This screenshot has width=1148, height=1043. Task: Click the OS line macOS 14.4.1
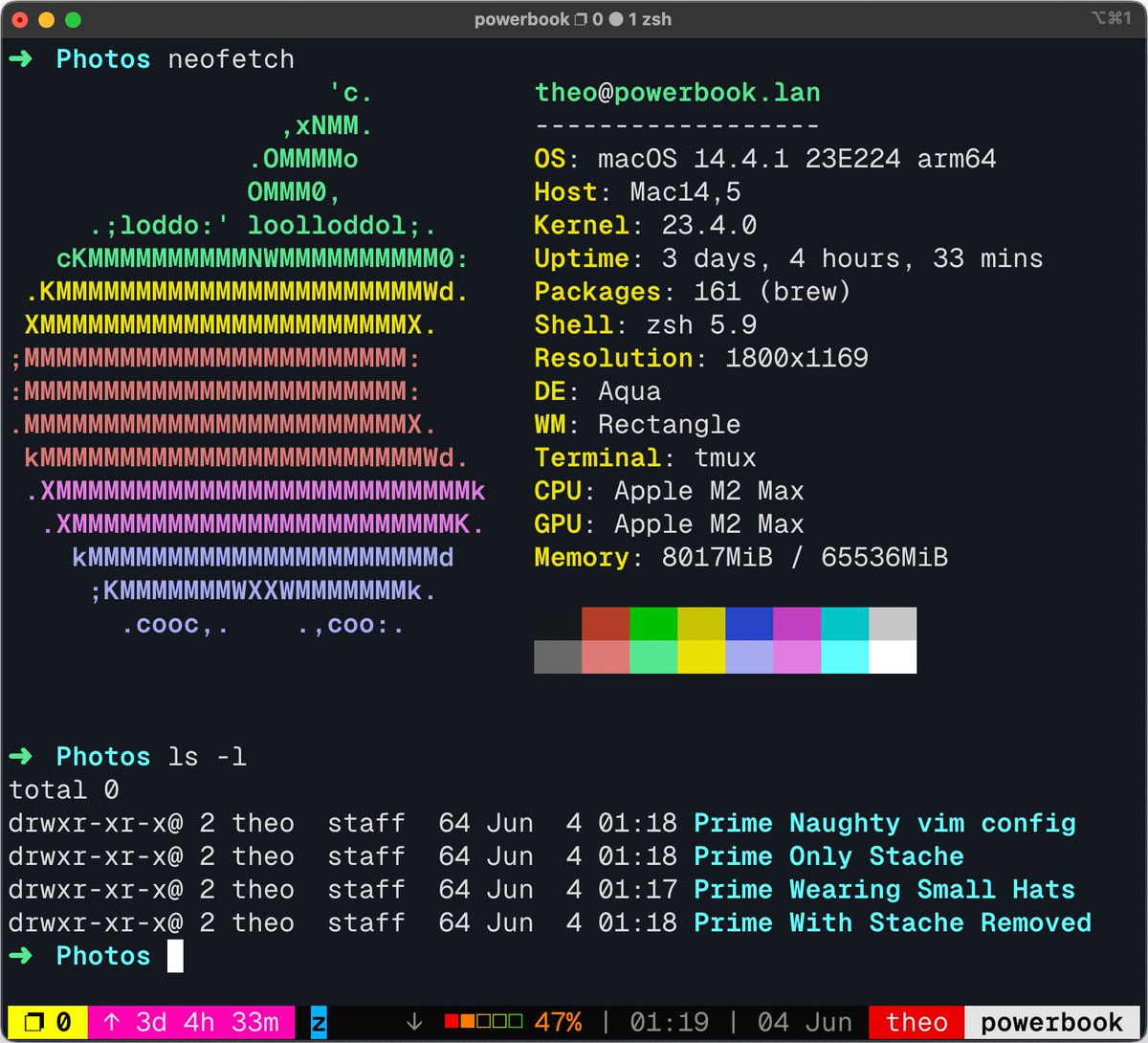point(765,159)
